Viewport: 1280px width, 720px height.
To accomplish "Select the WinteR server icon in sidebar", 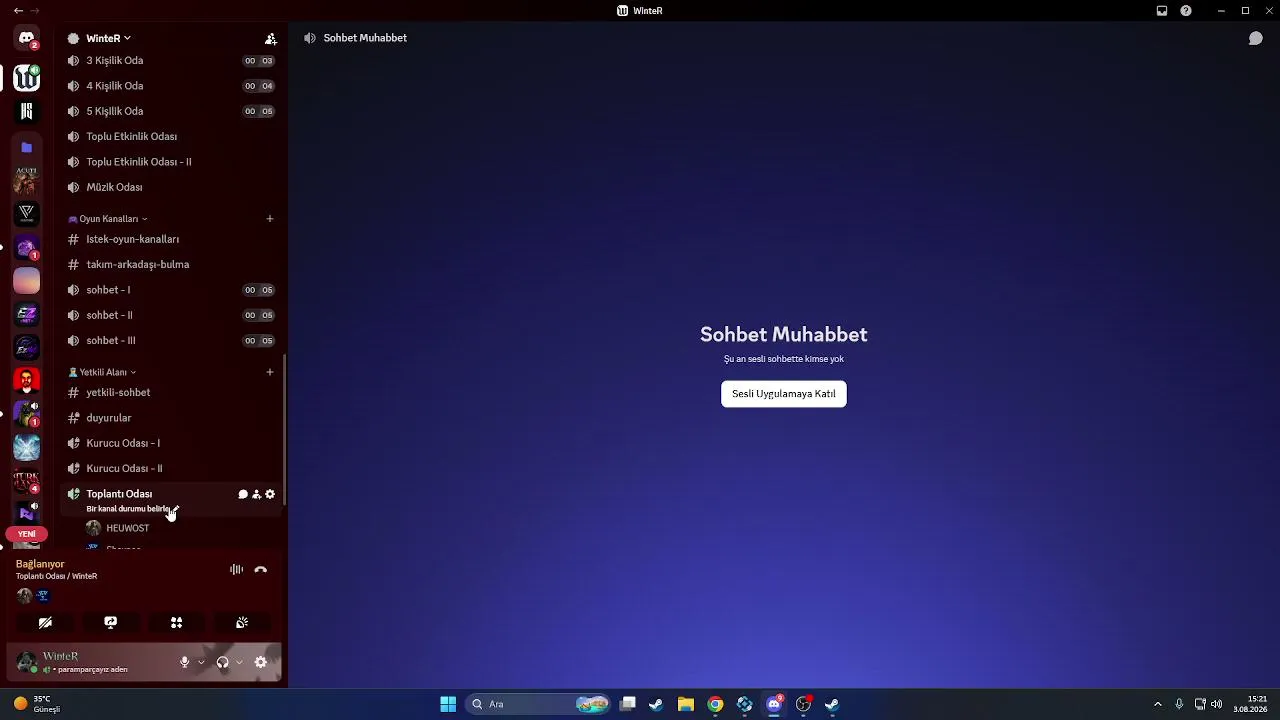I will (27, 77).
